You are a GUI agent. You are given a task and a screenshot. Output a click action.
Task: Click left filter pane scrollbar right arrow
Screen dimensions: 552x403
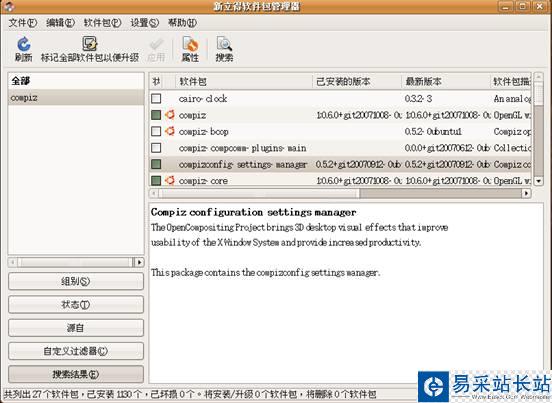(x=139, y=262)
